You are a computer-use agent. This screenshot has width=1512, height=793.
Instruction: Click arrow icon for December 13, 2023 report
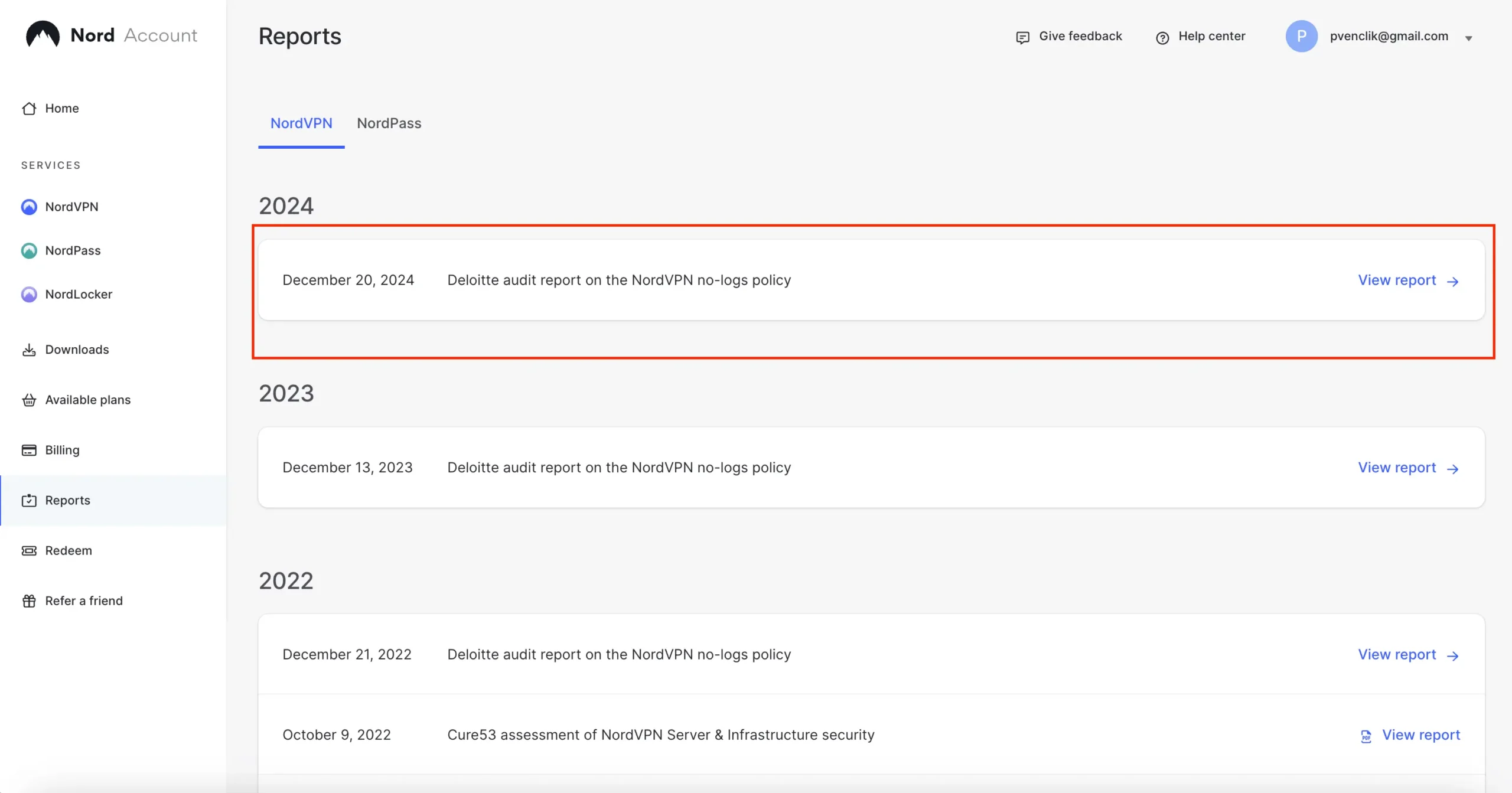click(1452, 469)
